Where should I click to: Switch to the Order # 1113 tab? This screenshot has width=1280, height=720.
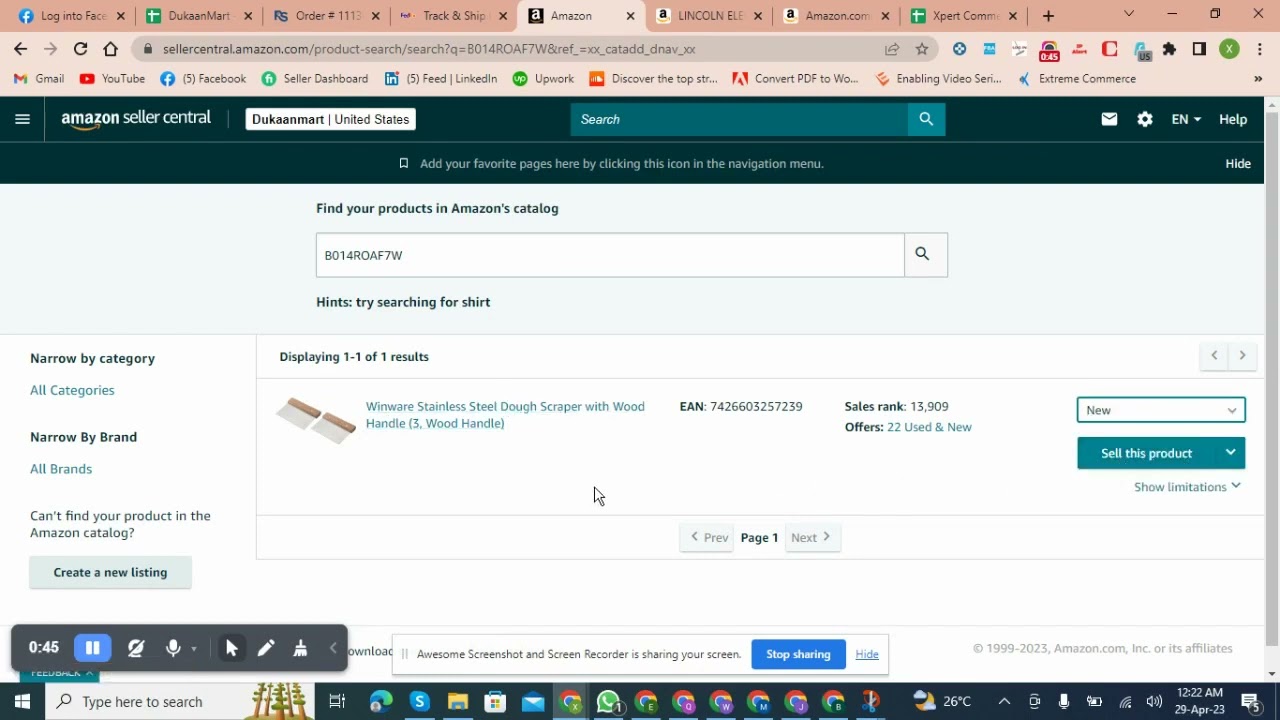(x=326, y=16)
